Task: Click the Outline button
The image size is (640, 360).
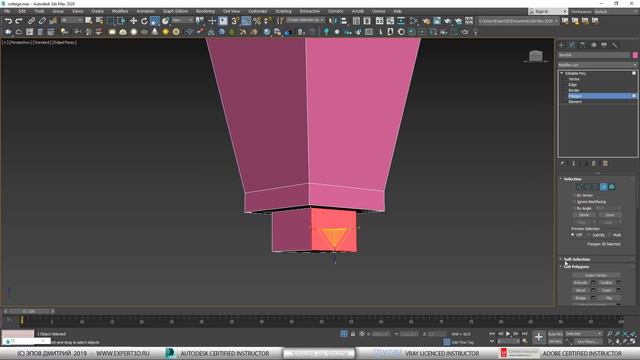Action: (607, 283)
